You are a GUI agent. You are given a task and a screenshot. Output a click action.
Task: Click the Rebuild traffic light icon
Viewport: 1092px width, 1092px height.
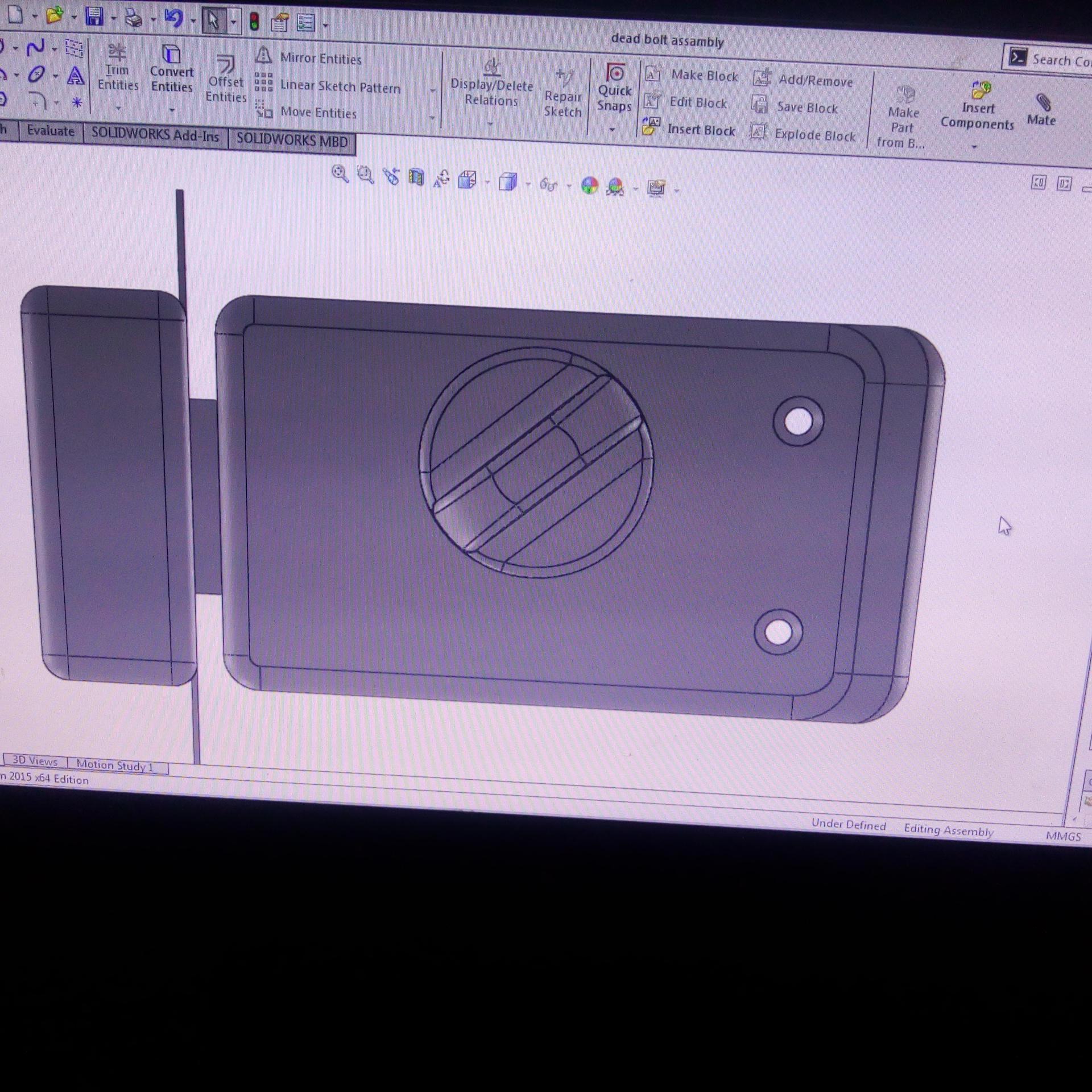(x=254, y=22)
